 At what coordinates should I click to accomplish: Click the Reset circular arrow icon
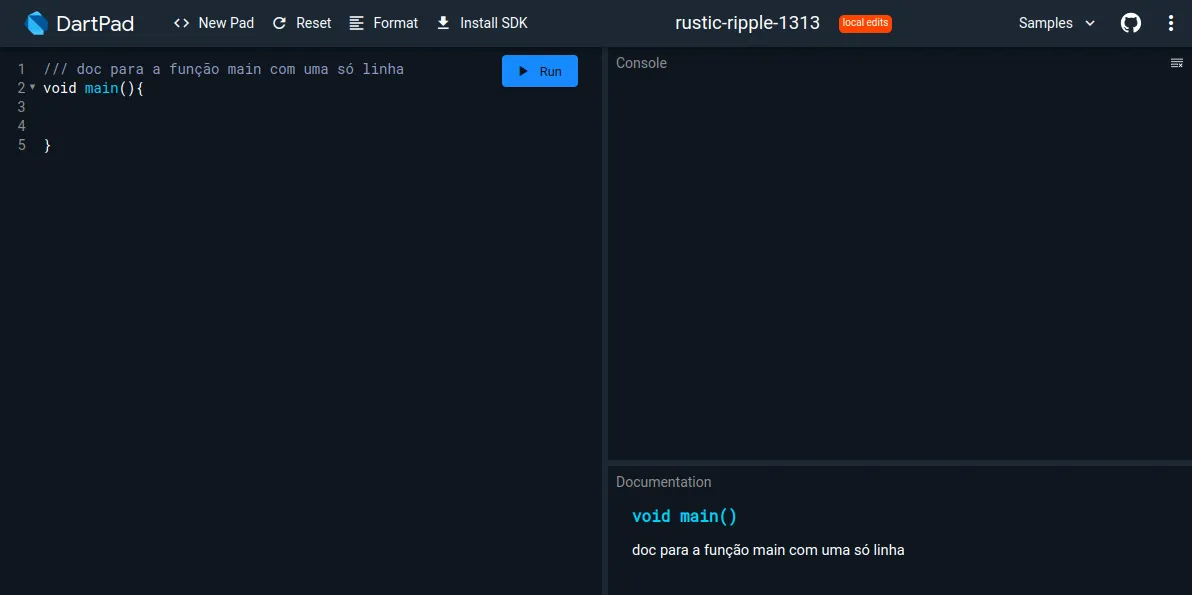pyautogui.click(x=280, y=24)
